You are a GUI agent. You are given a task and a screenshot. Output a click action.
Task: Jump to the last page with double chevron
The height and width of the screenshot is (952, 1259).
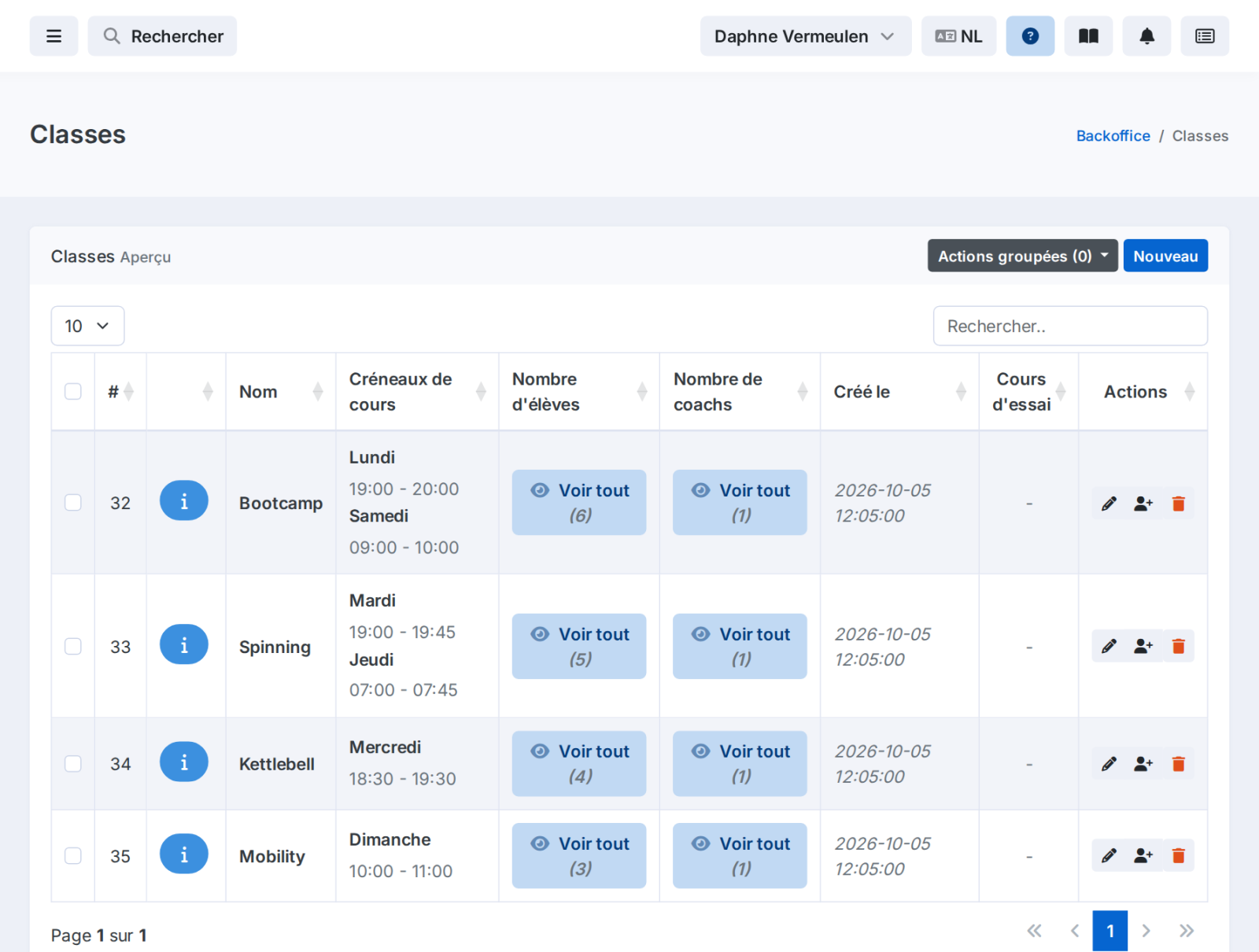[1186, 932]
